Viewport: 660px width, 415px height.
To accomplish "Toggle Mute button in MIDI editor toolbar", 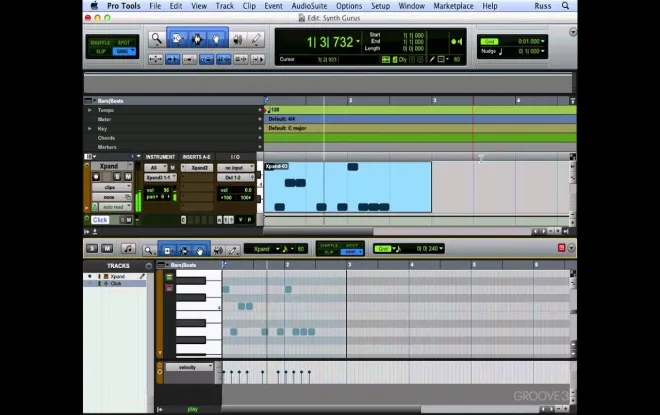I will 107,249.
